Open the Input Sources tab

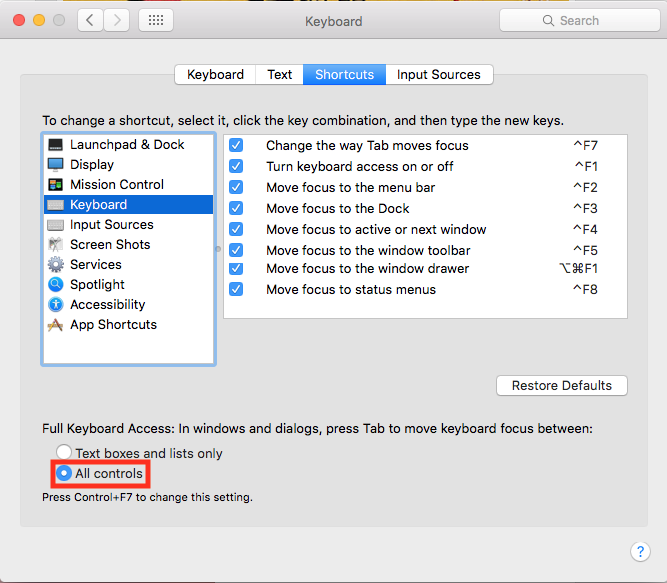click(x=439, y=74)
